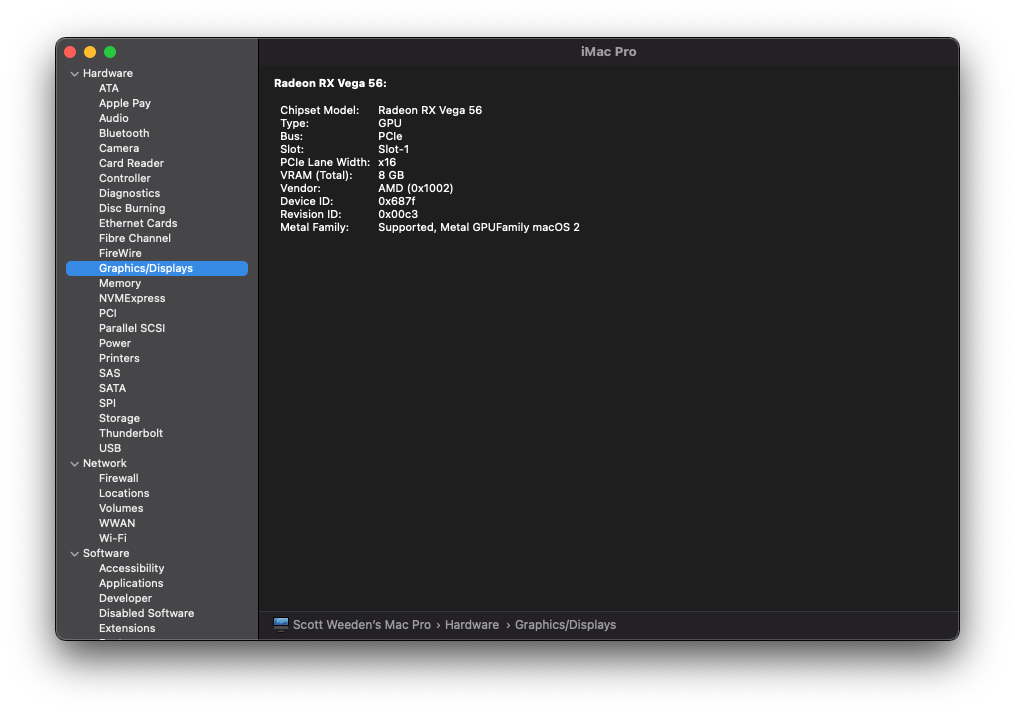Open the Controller entry

[x=124, y=178]
